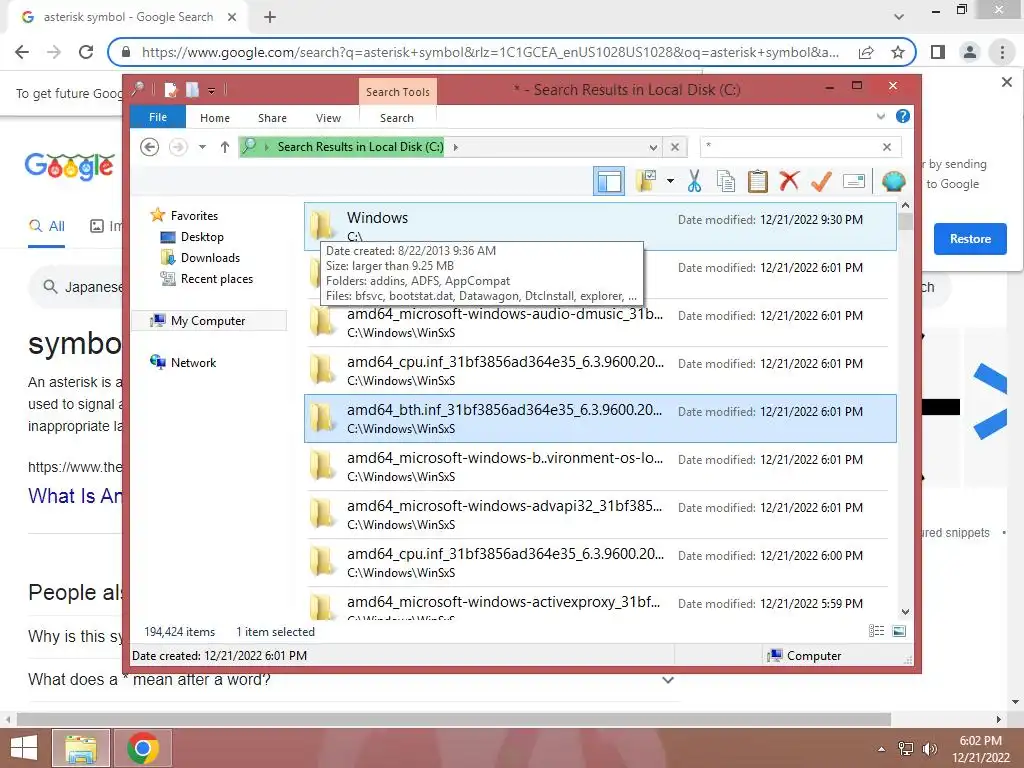Switch to large icons view in status bar
This screenshot has height=768, width=1024.
pos(899,631)
